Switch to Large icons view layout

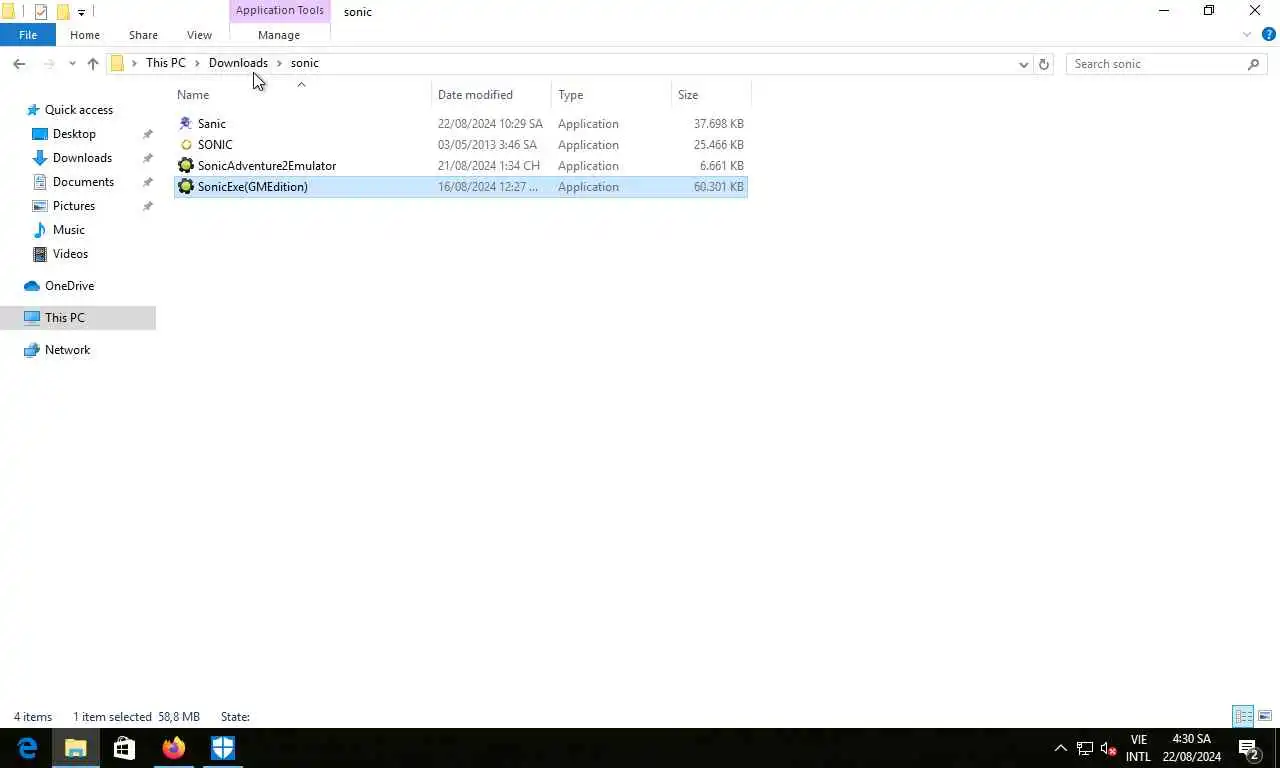(x=1265, y=716)
